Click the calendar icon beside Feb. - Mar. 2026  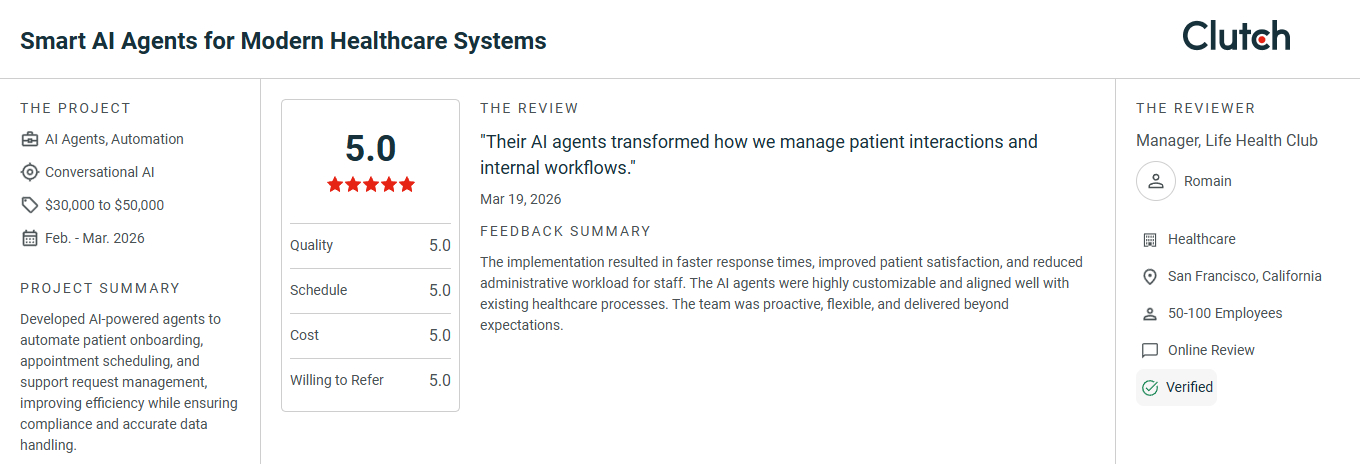(30, 238)
